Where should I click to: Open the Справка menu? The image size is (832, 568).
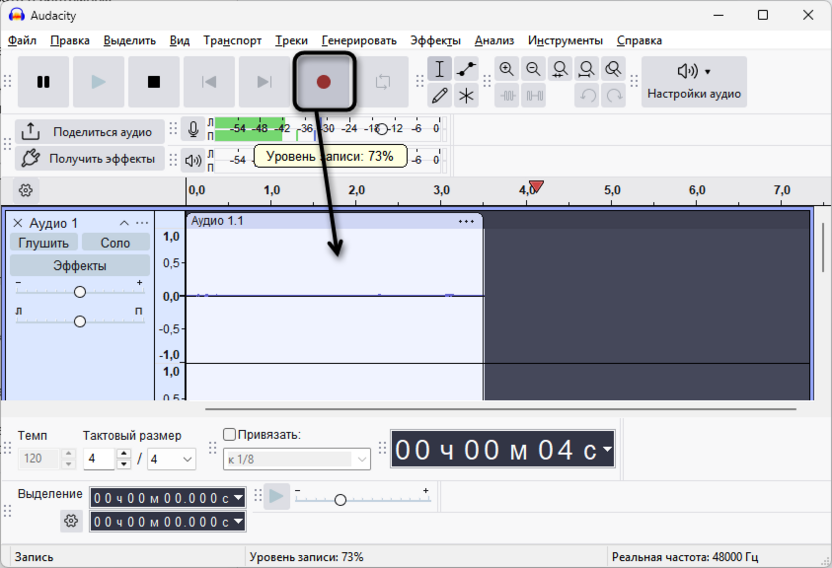[639, 40]
